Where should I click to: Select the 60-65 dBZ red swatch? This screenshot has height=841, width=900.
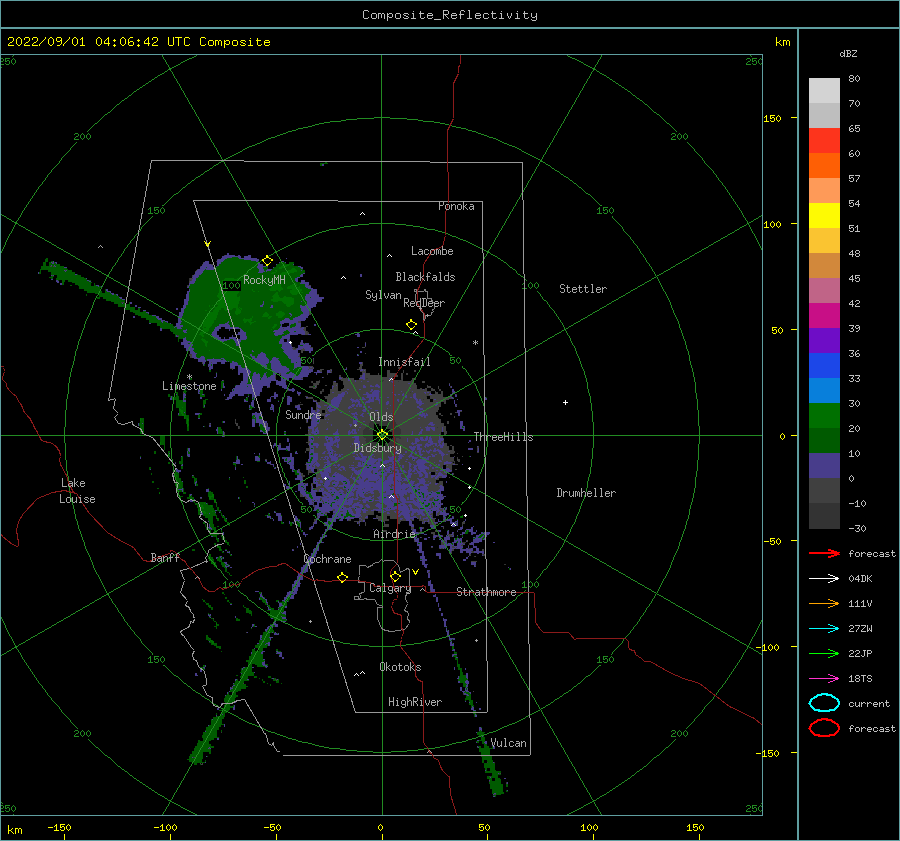(824, 141)
